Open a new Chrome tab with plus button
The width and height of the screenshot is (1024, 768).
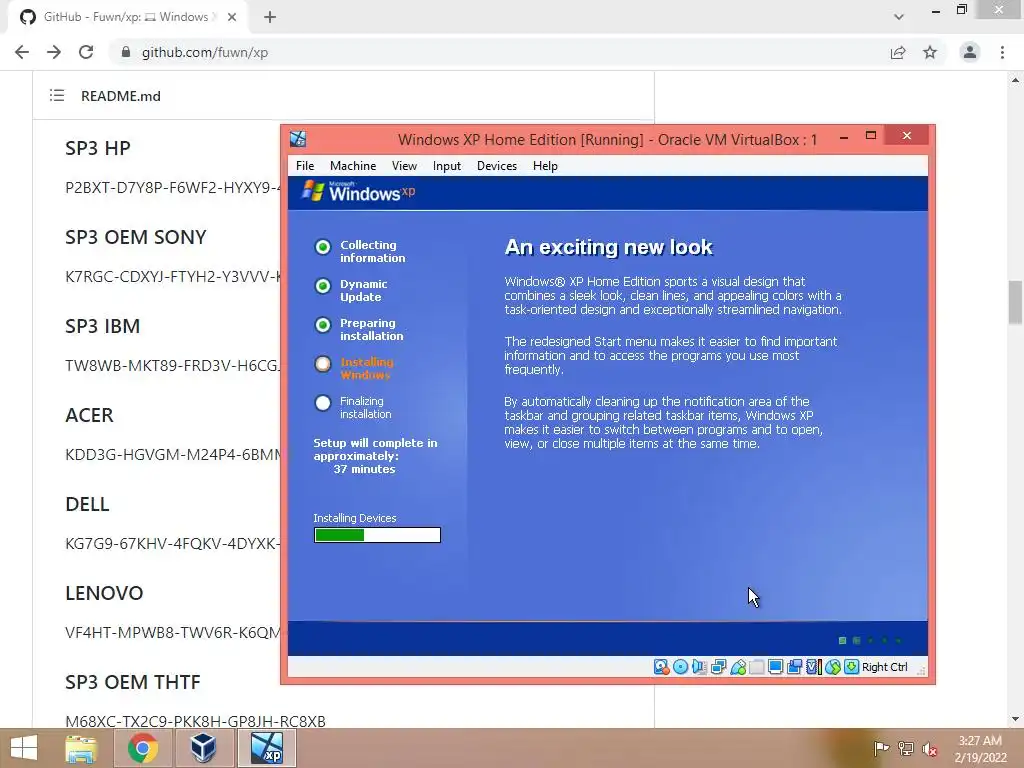coord(270,17)
